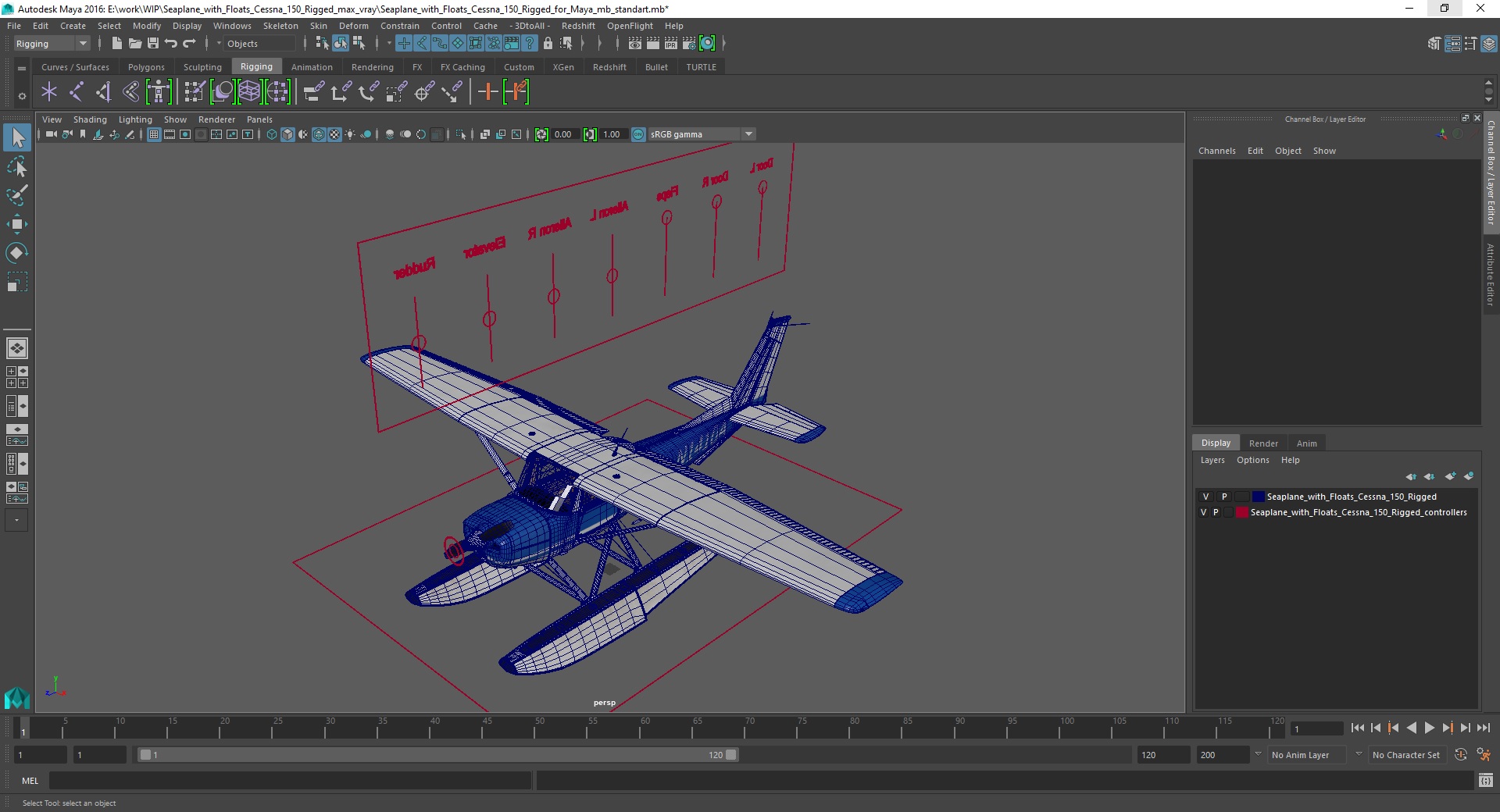This screenshot has height=812, width=1500.
Task: Open Render Settings
Action: click(689, 44)
